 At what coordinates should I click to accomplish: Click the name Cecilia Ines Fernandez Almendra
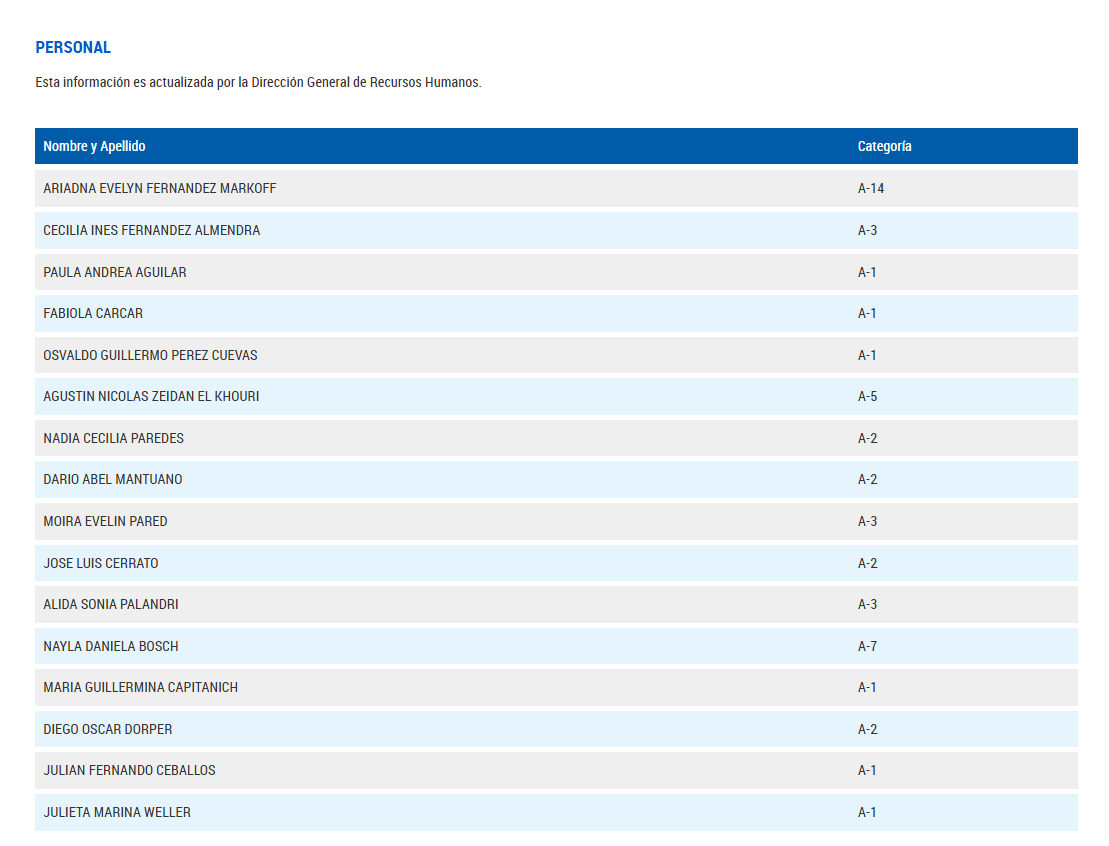[151, 230]
